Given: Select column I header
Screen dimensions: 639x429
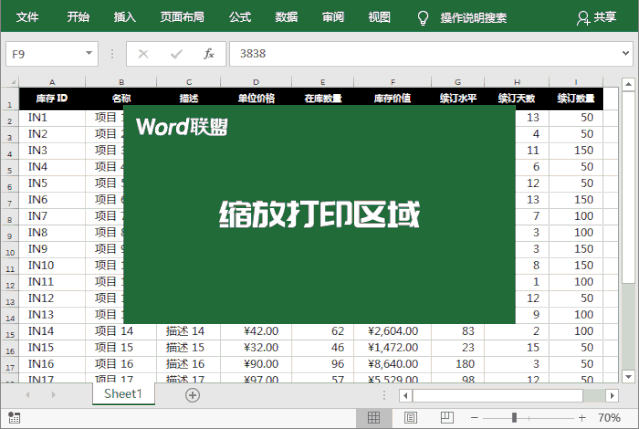Looking at the screenshot, I should tap(576, 82).
